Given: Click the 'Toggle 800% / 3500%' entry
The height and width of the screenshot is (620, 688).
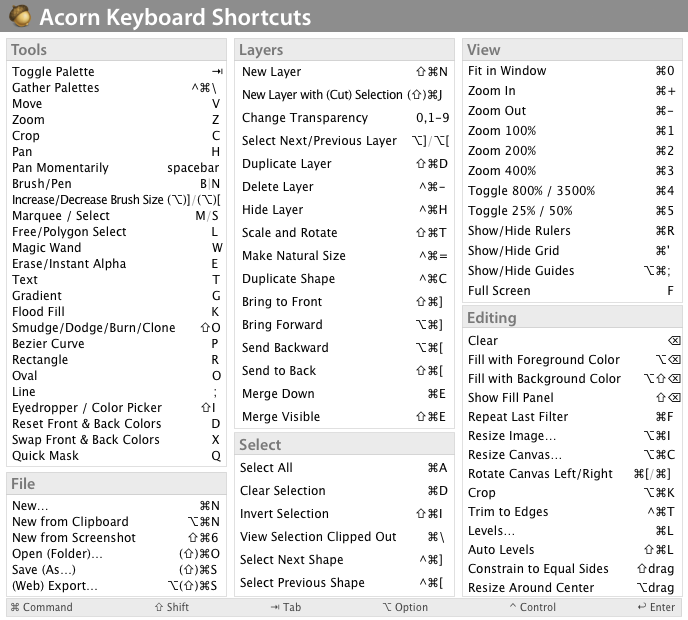Looking at the screenshot, I should tap(572, 190).
